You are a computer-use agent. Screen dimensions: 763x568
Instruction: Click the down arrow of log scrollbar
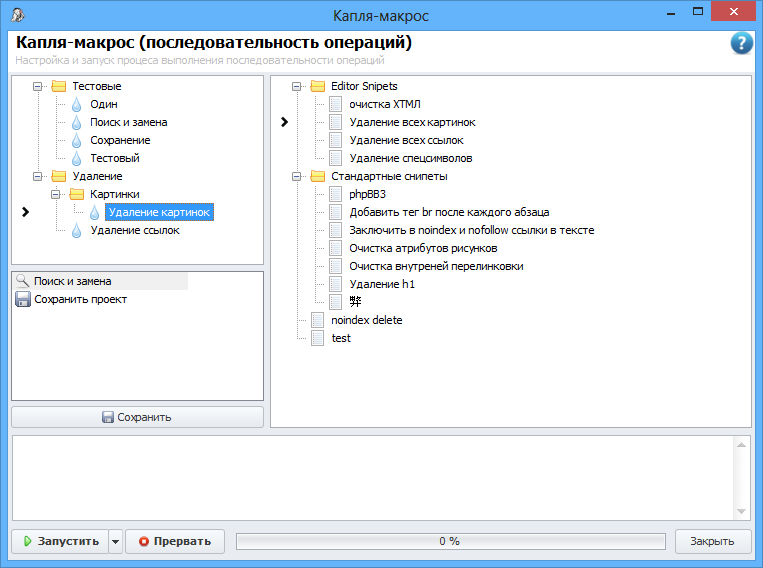(x=741, y=512)
